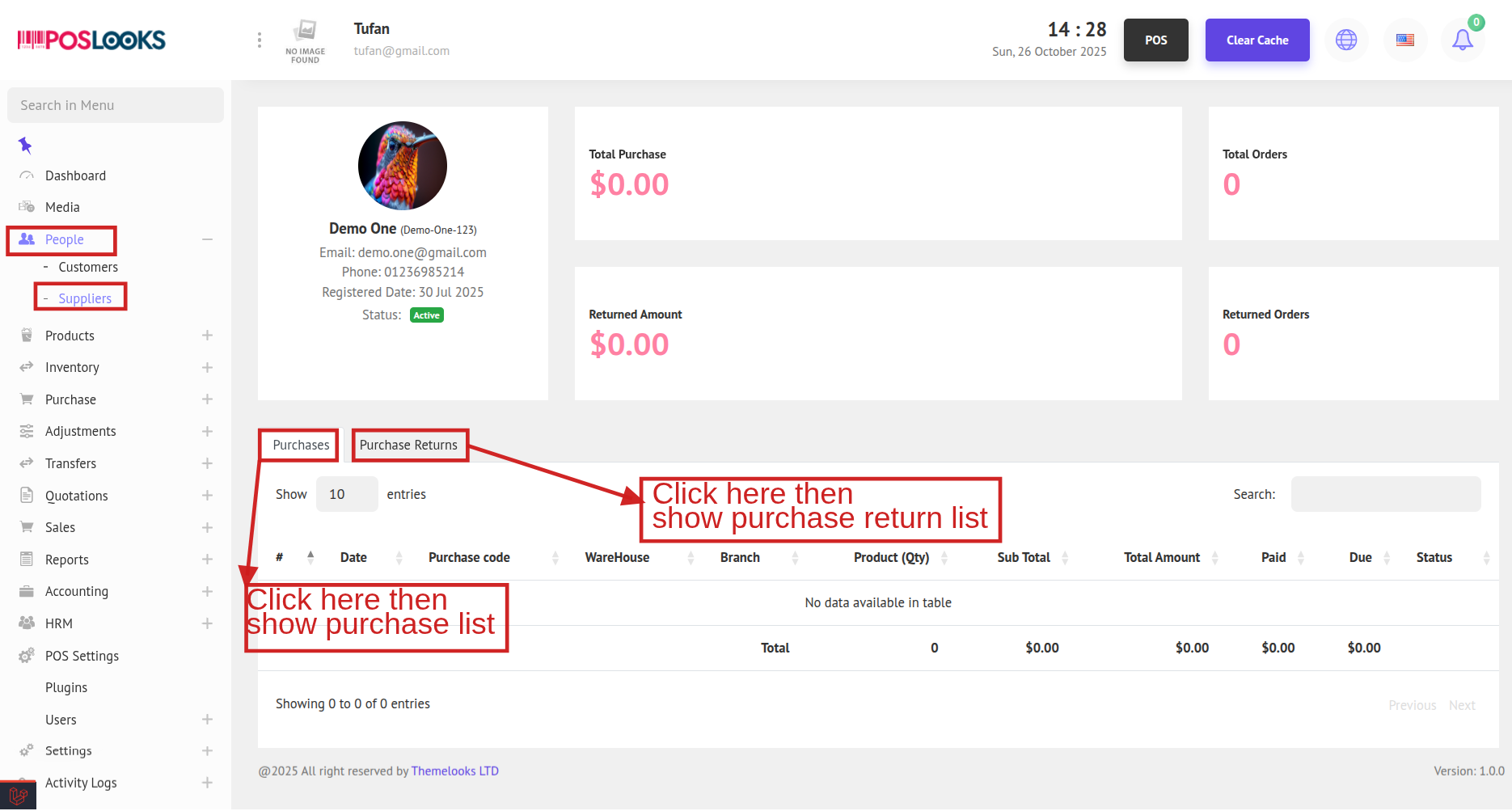Click the US flag icon

point(1405,40)
